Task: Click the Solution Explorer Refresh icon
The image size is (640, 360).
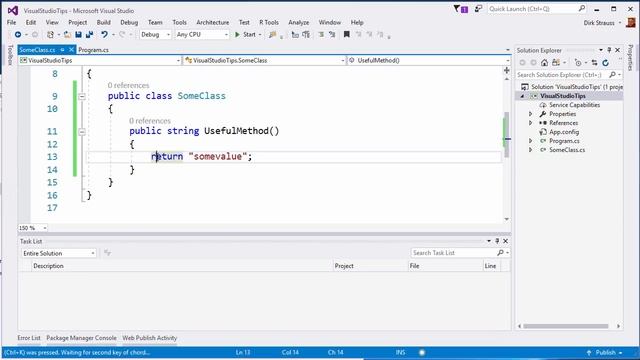Action: coord(606,63)
